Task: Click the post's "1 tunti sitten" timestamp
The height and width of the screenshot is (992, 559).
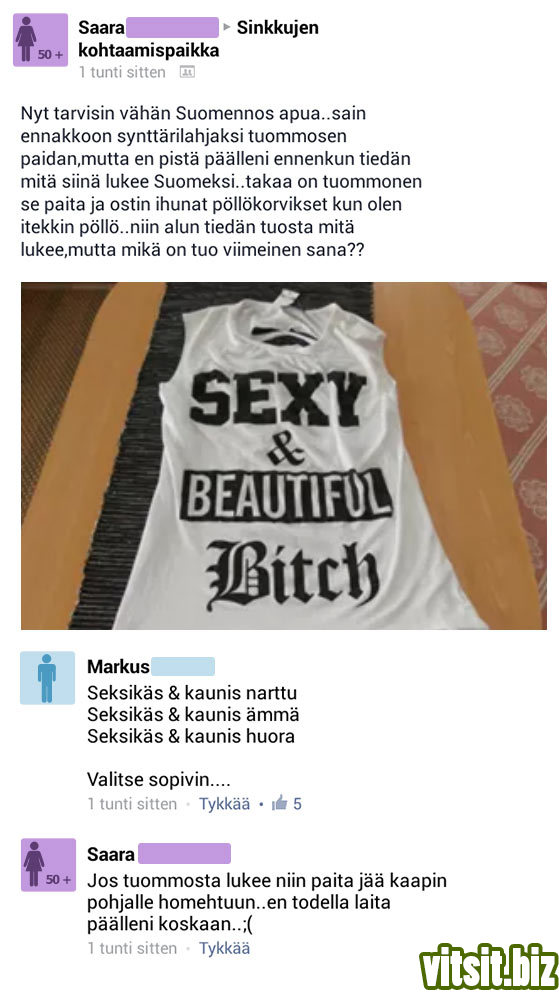Action: pyautogui.click(x=122, y=72)
